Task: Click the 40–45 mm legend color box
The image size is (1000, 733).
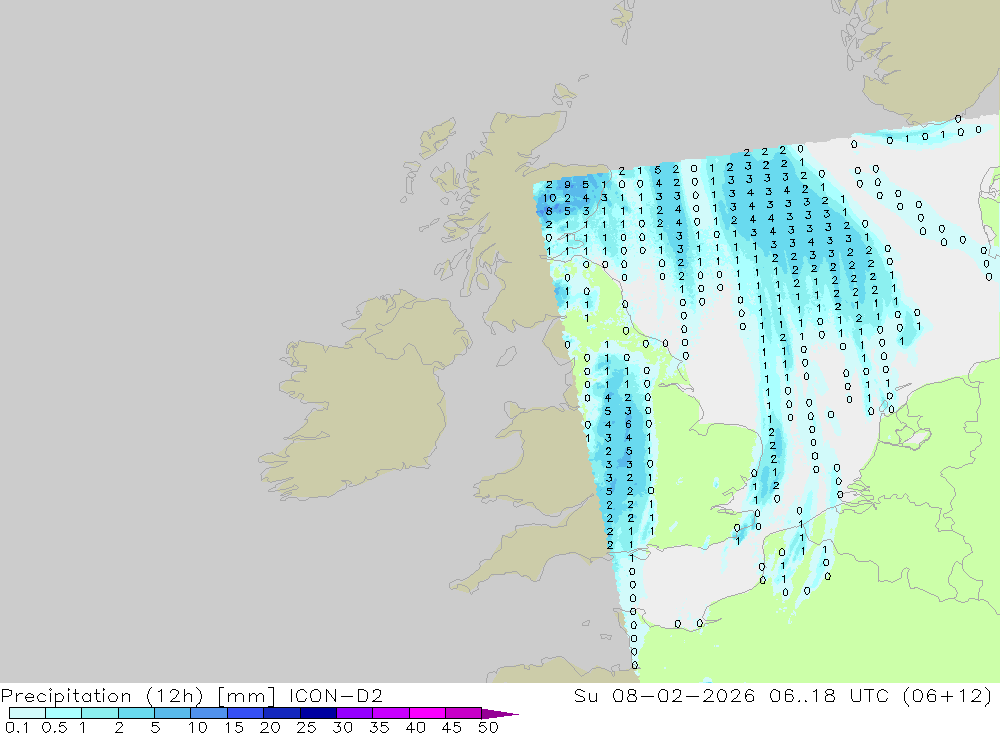Action: (x=427, y=713)
